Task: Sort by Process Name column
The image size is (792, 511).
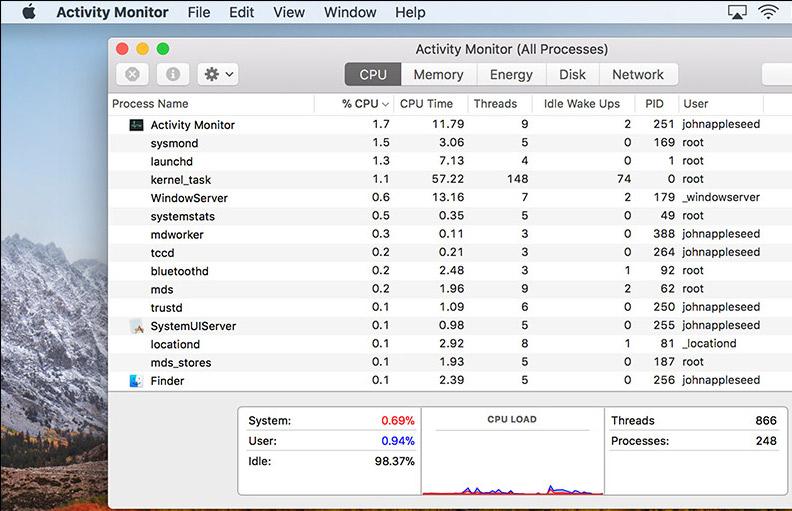Action: [x=211, y=104]
